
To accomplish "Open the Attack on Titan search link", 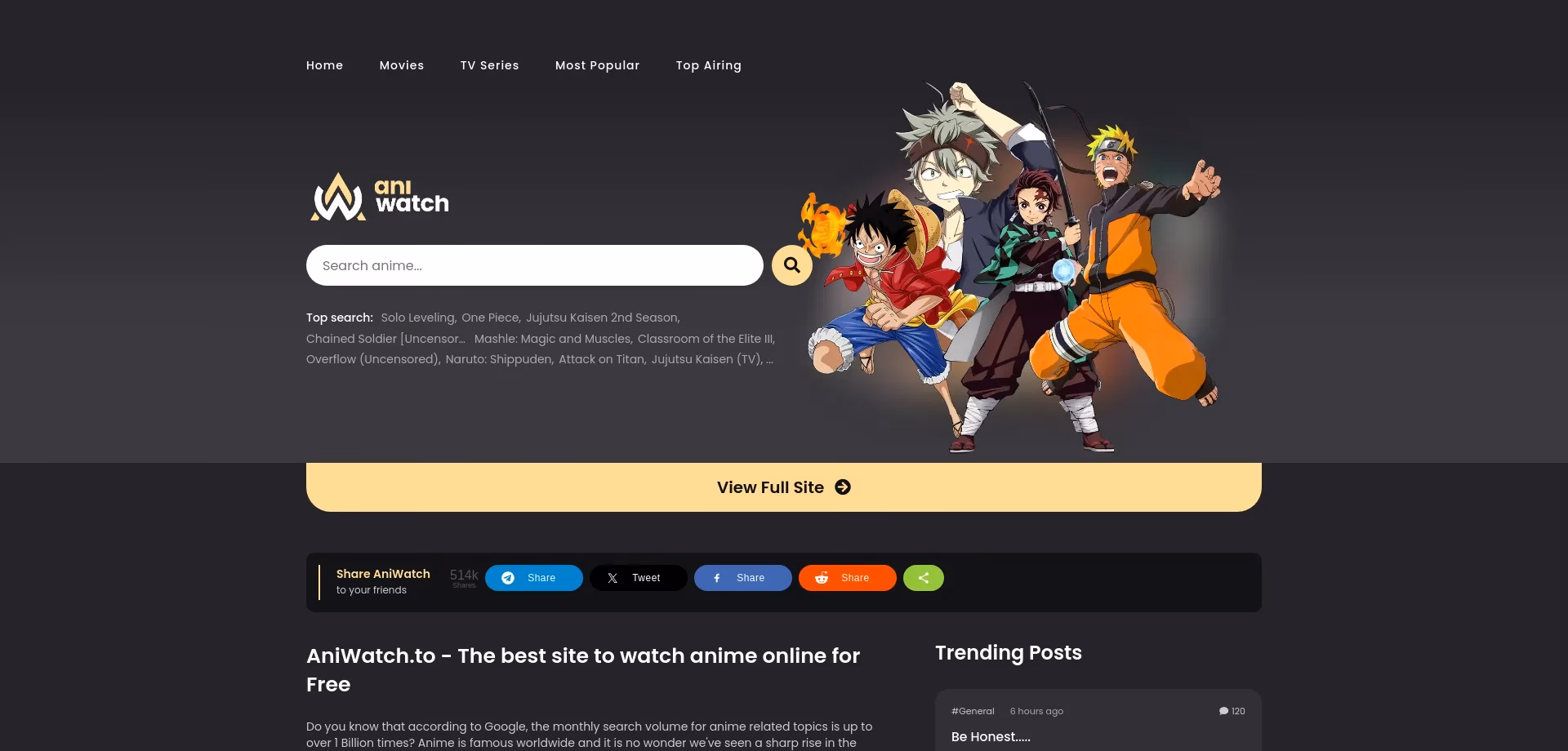I will tap(602, 359).
